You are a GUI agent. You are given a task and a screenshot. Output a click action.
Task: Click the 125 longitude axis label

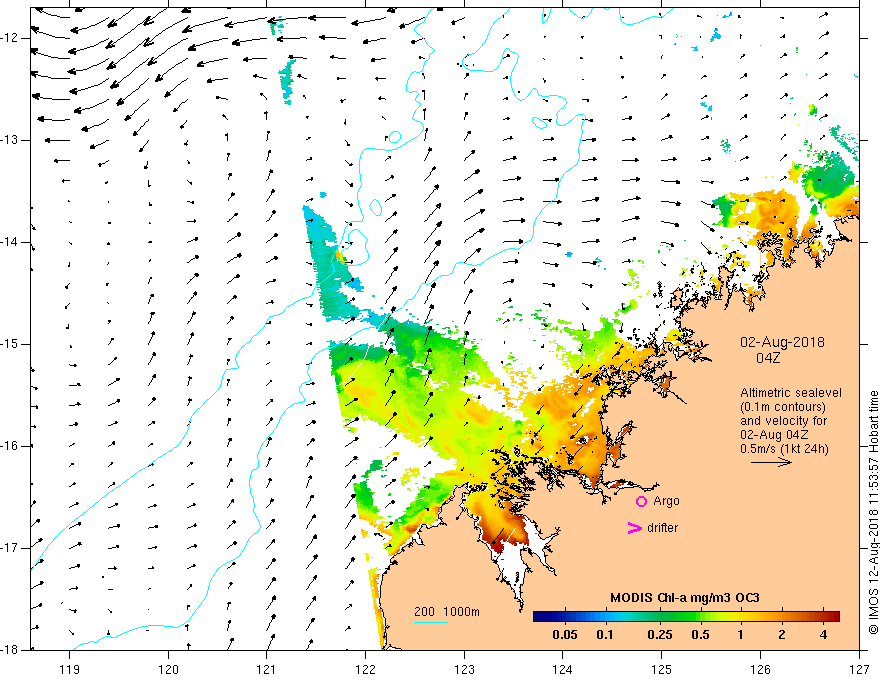[x=662, y=669]
